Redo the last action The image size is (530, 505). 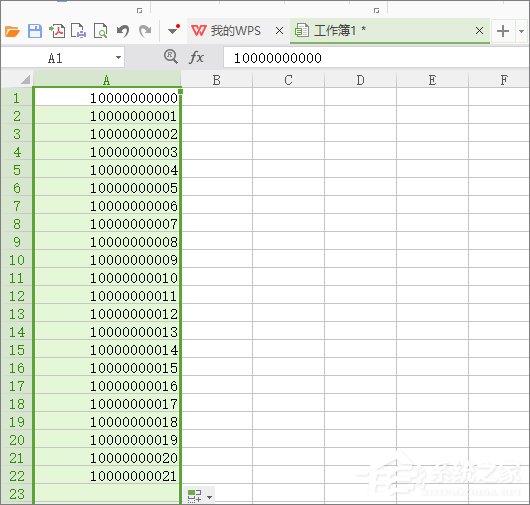pos(145,31)
